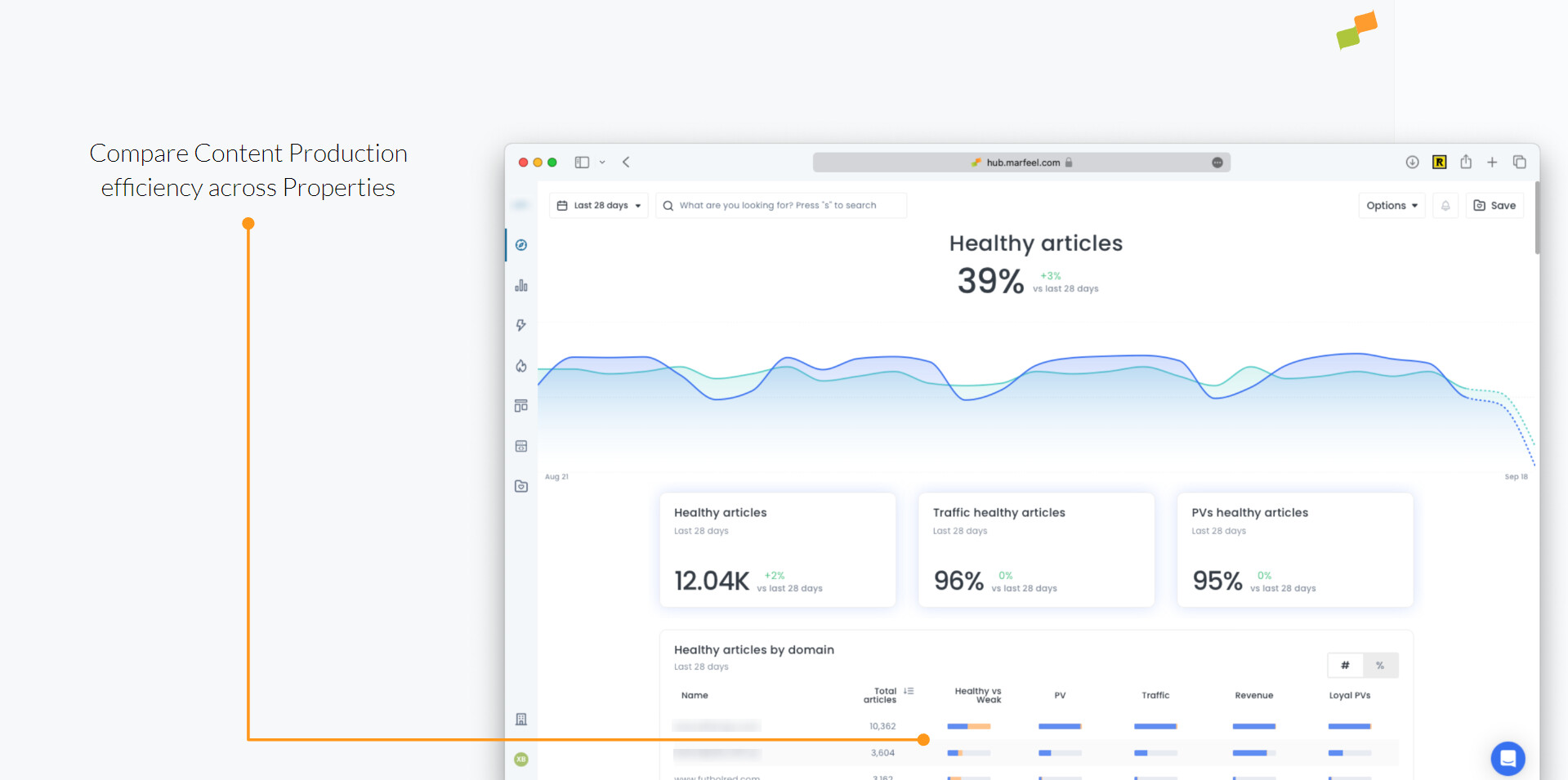Click the futbolred.com domain link in the table
Image resolution: width=1568 pixels, height=780 pixels.
(x=717, y=777)
